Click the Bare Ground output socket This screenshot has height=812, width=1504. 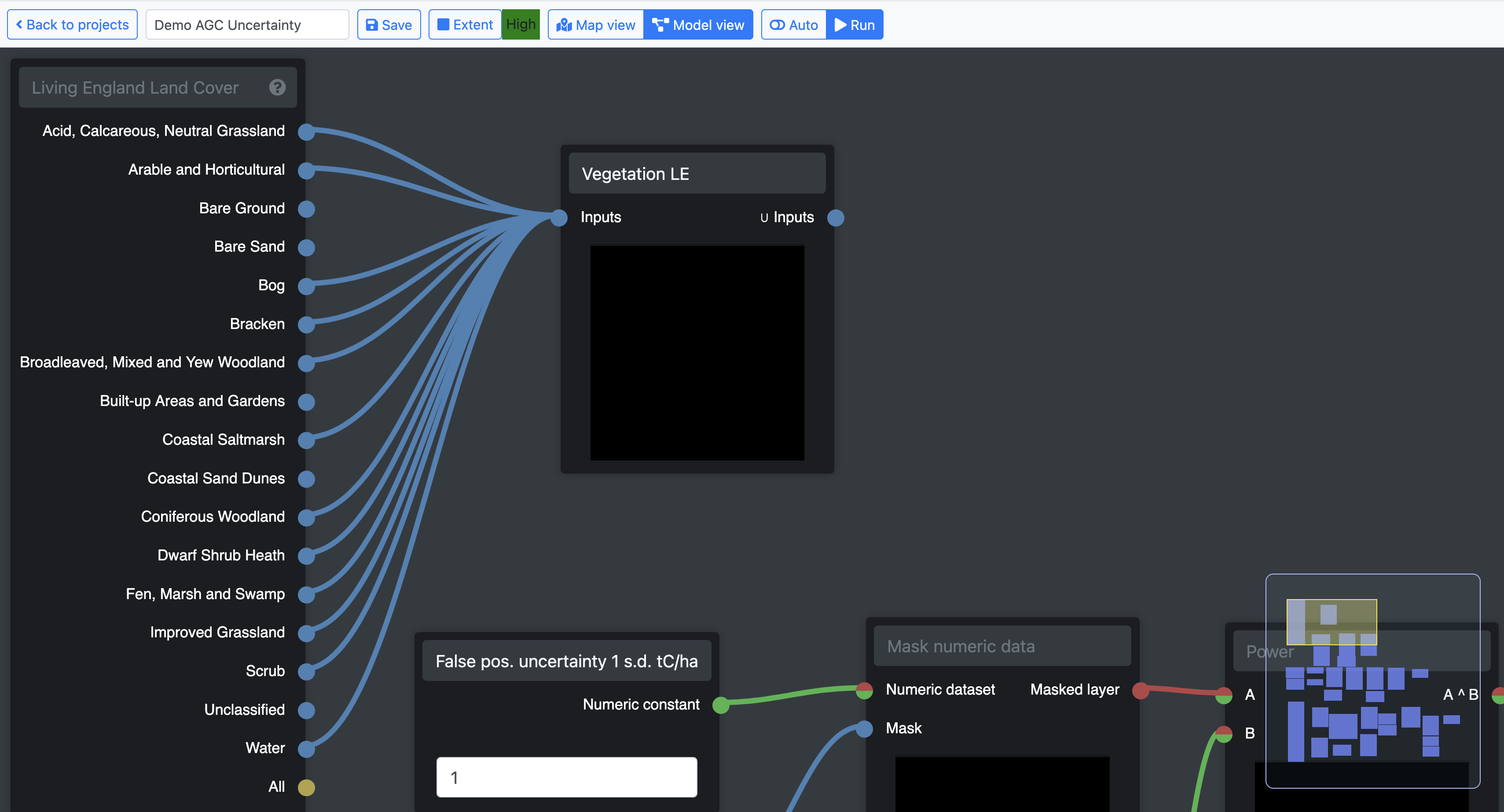pos(307,209)
